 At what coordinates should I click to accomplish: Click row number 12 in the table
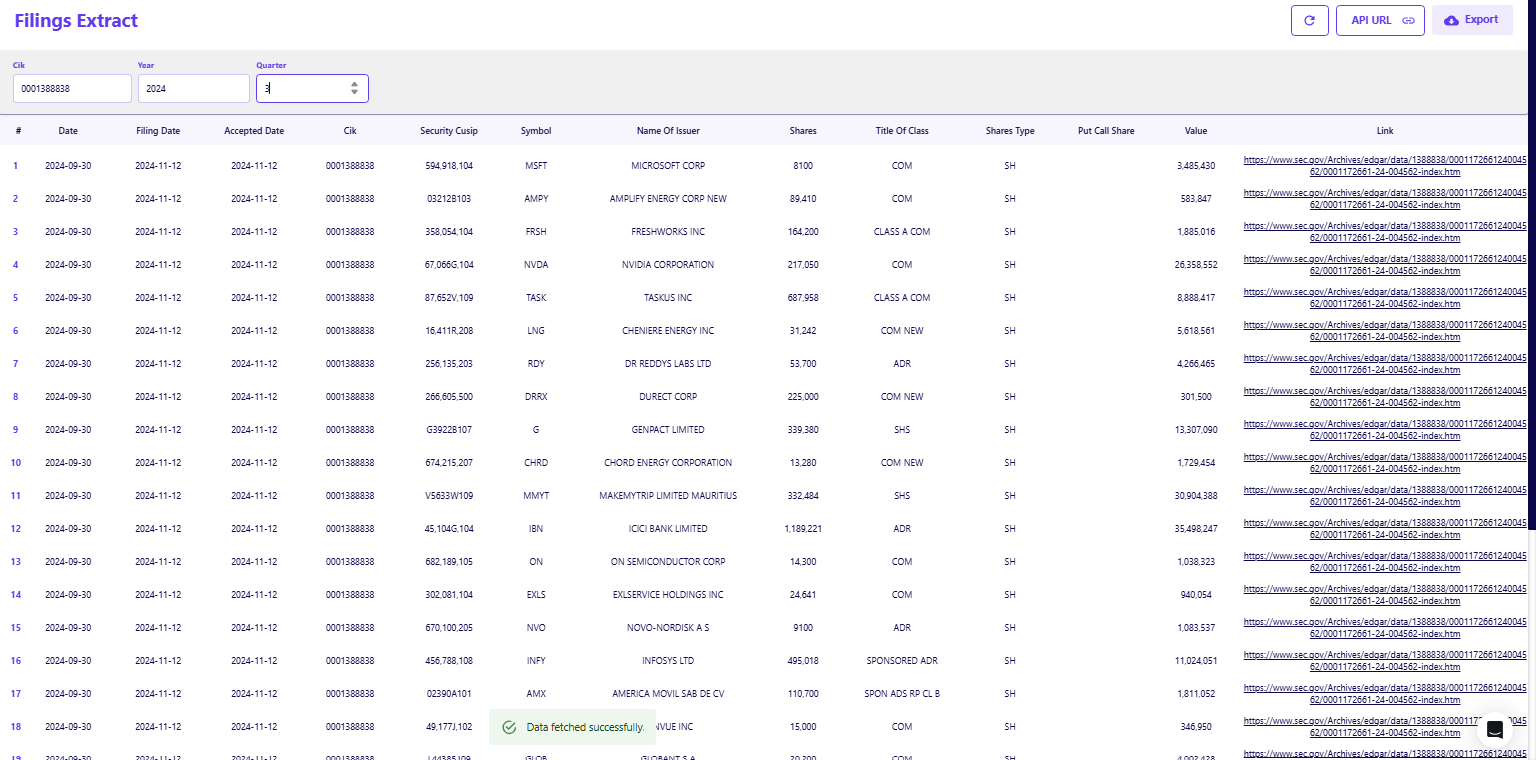(x=16, y=529)
